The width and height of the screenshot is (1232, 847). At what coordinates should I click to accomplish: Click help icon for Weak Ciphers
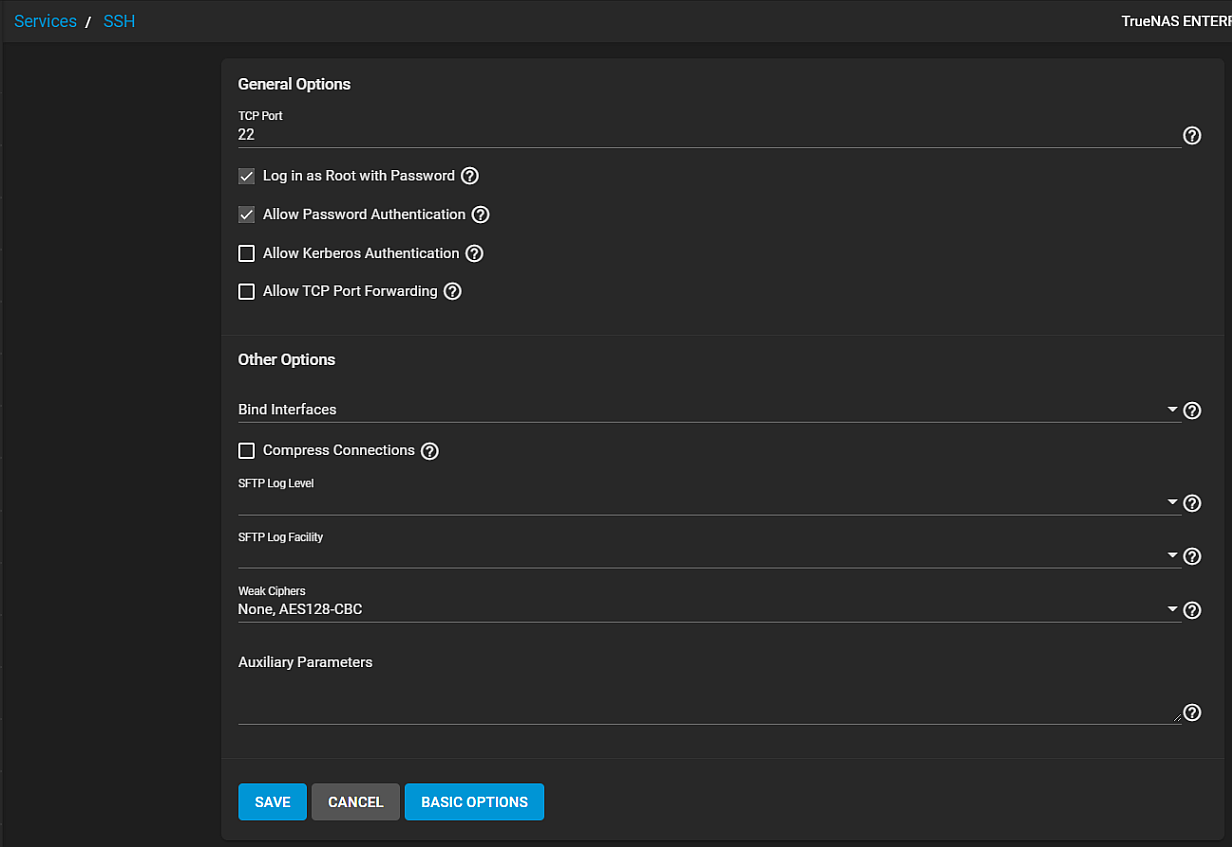(1191, 610)
